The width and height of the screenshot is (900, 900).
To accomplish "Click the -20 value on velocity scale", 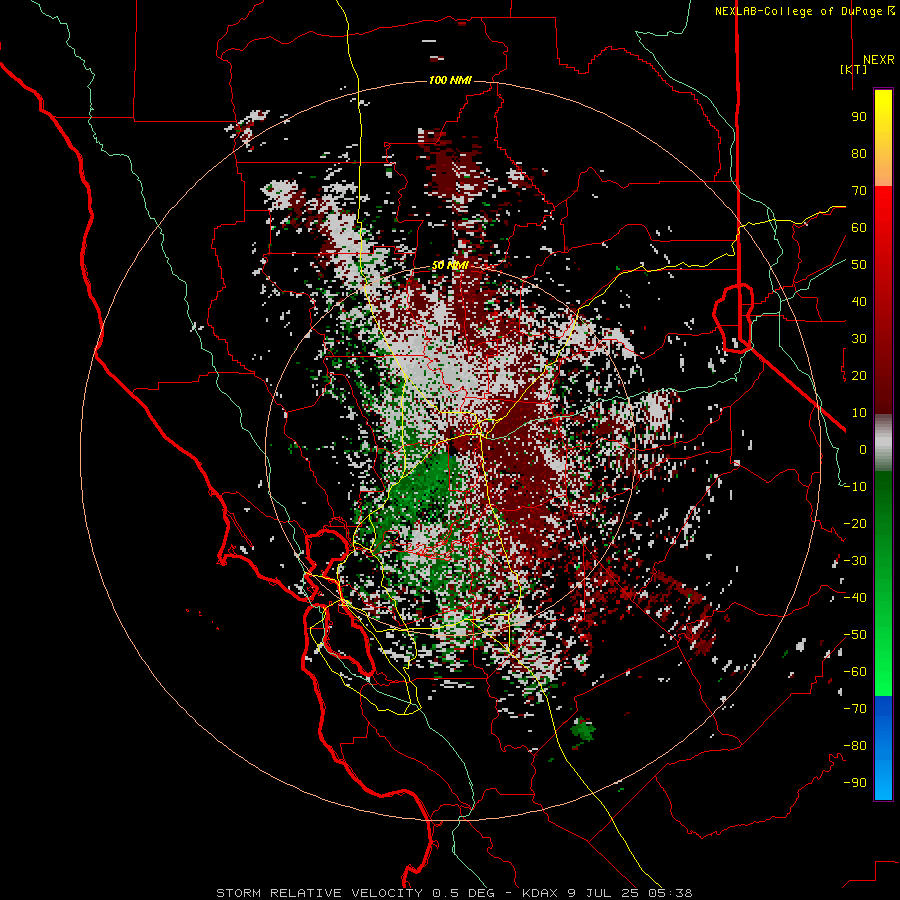I will pos(855,524).
